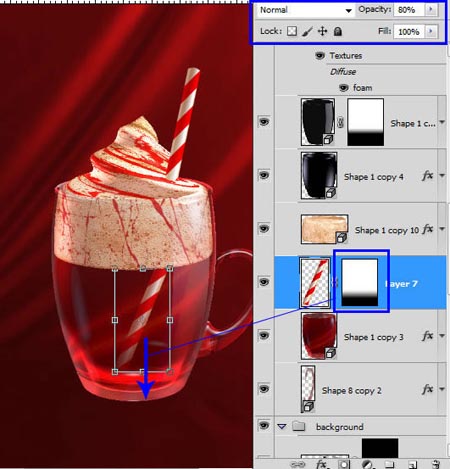
Task: Toggle the eye of Layer 7
Action: [x=264, y=282]
